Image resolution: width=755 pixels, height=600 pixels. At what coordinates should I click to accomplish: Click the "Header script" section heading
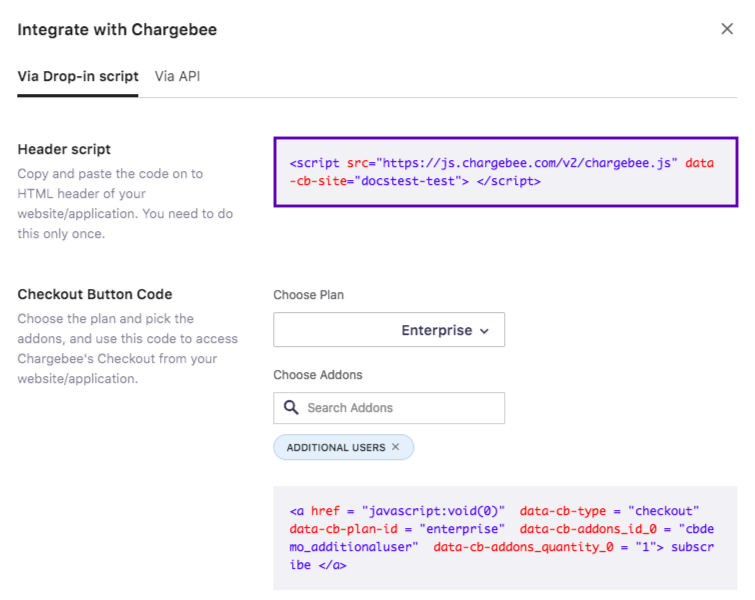coord(64,149)
